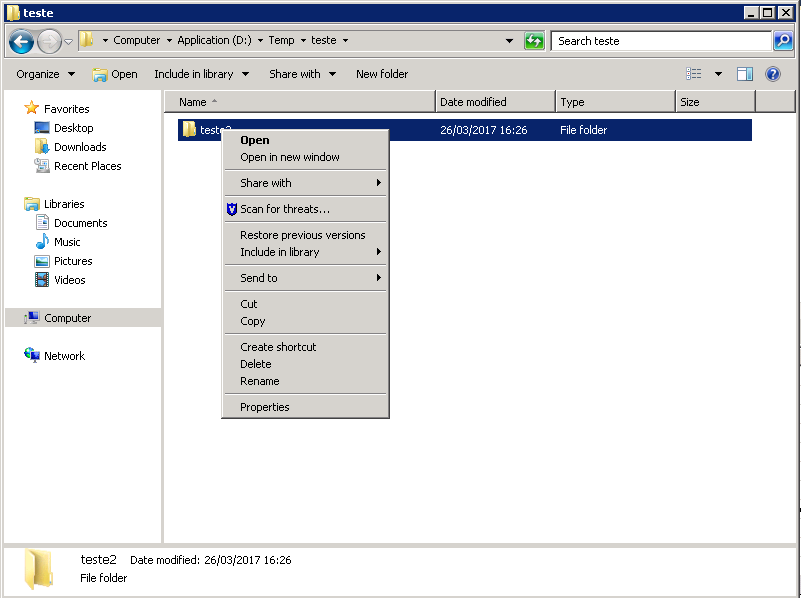Viewport: 801px width, 599px height.
Task: Open Help via the question mark icon
Action: [x=773, y=74]
